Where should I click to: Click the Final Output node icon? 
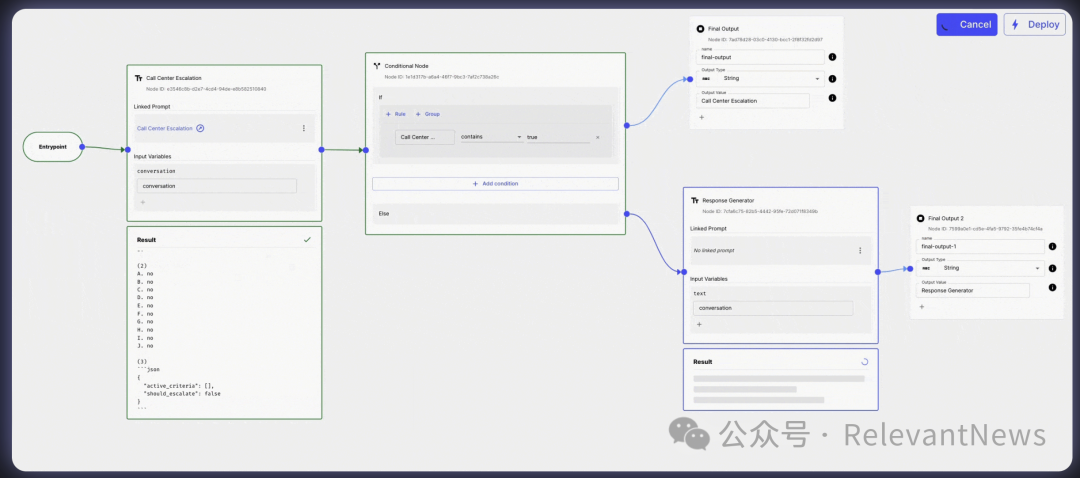[700, 29]
